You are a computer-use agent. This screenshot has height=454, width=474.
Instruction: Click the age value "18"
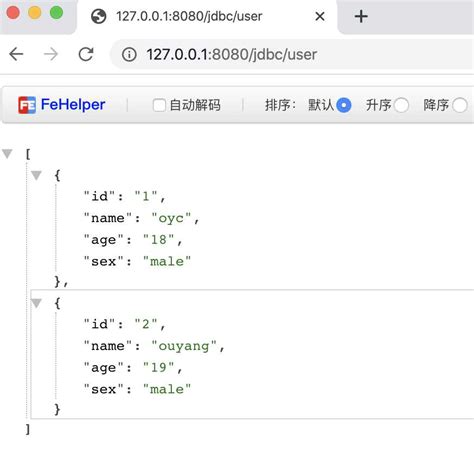[x=158, y=240]
